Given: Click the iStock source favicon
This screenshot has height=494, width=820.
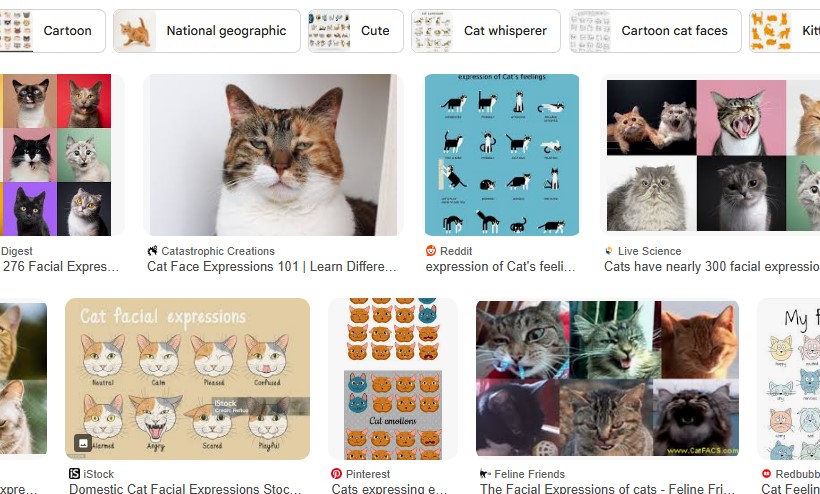Looking at the screenshot, I should tap(74, 474).
